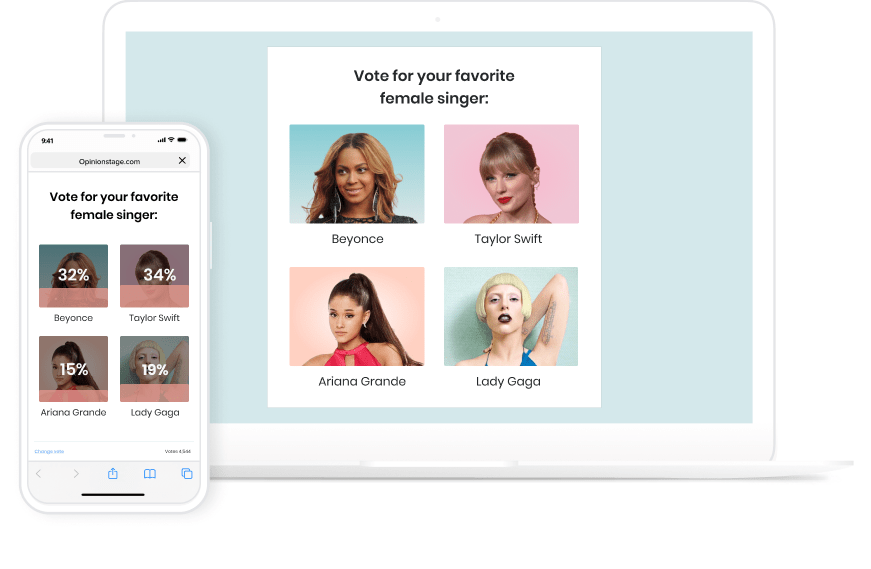This screenshot has width=871, height=569.
Task: Tap the 15% Ariana Grande result on phone
Action: click(x=73, y=368)
